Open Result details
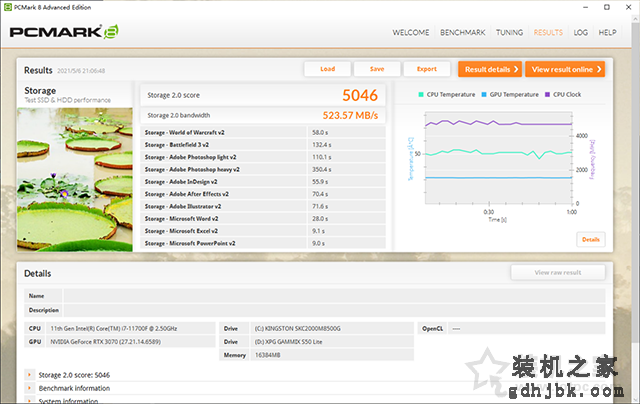The height and width of the screenshot is (404, 640). point(490,69)
